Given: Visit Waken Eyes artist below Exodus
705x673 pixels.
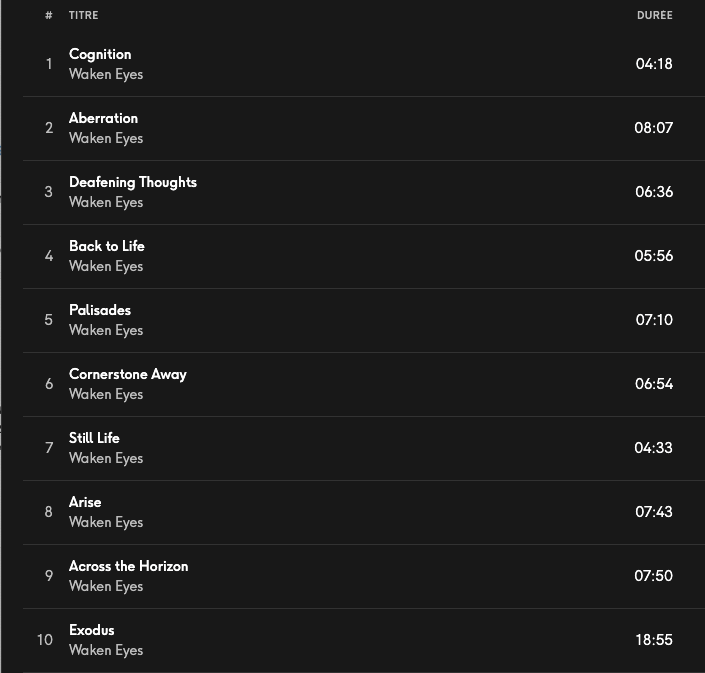Looking at the screenshot, I should 106,650.
